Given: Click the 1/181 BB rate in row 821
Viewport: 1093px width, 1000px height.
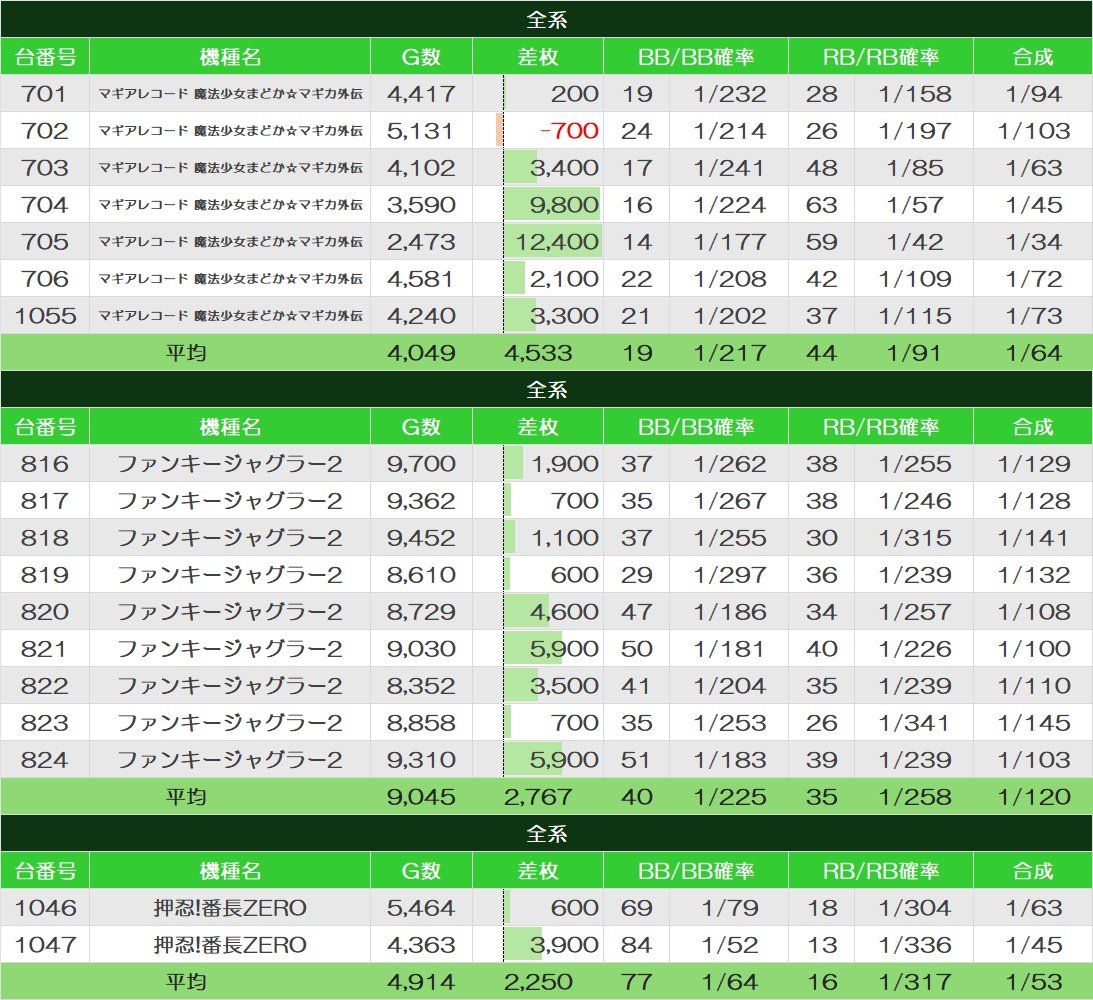Looking at the screenshot, I should [x=730, y=648].
